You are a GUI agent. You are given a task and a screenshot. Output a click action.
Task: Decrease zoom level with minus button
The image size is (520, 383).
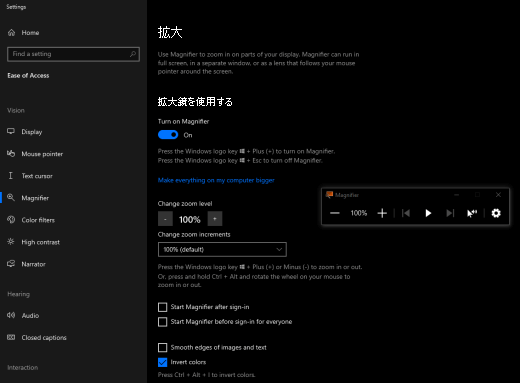coord(165,219)
